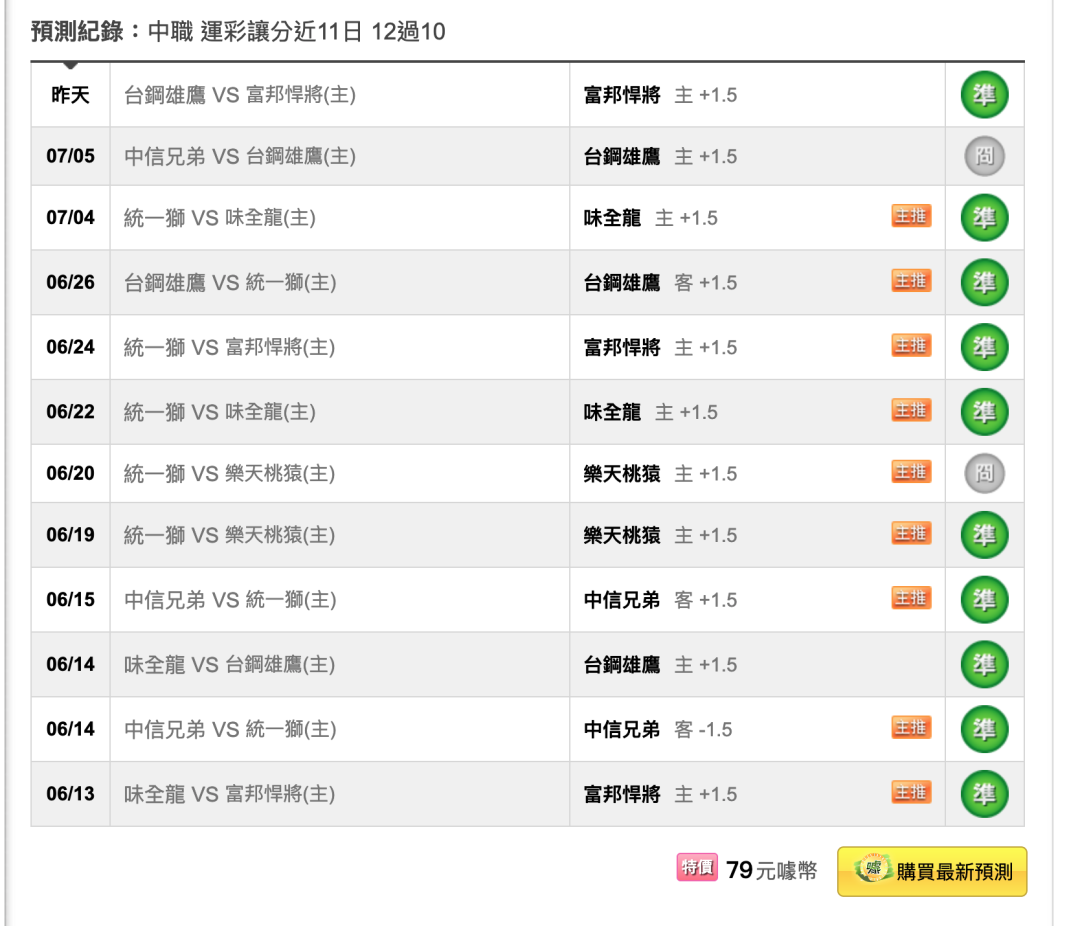The height and width of the screenshot is (926, 1080).
Task: Click the matchup 台鋼雄鷹 VS 統一獅(主)
Action: point(230,282)
